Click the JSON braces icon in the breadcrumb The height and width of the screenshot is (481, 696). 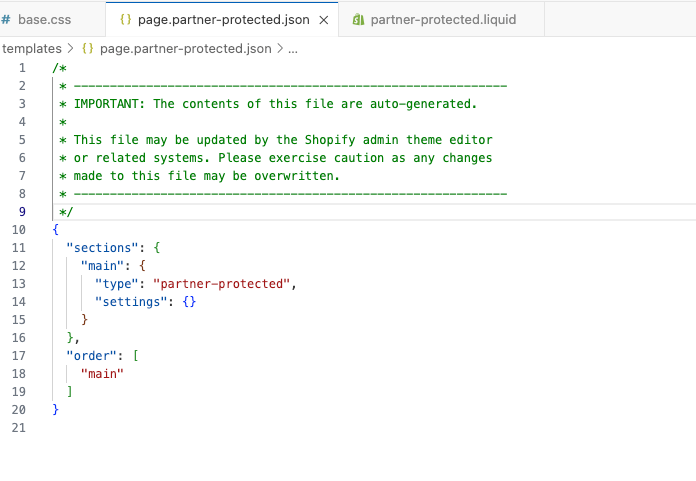click(87, 48)
